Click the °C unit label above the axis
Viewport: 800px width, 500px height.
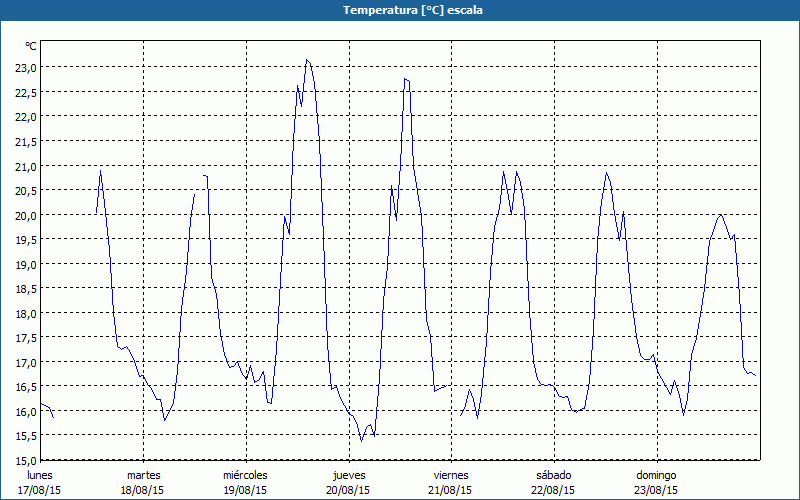[31, 46]
